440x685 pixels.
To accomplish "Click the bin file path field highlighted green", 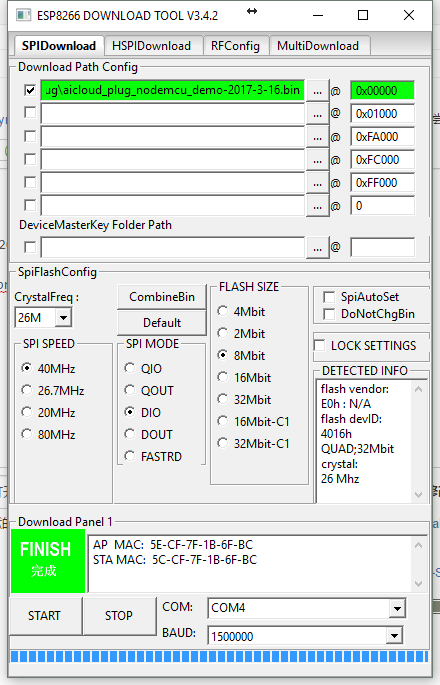I will tap(173, 90).
